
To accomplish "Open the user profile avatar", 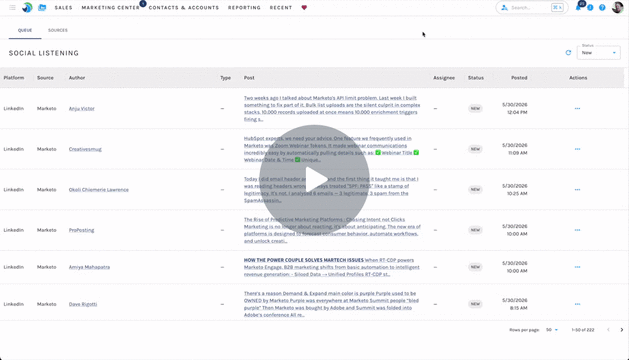I will pos(617,7).
